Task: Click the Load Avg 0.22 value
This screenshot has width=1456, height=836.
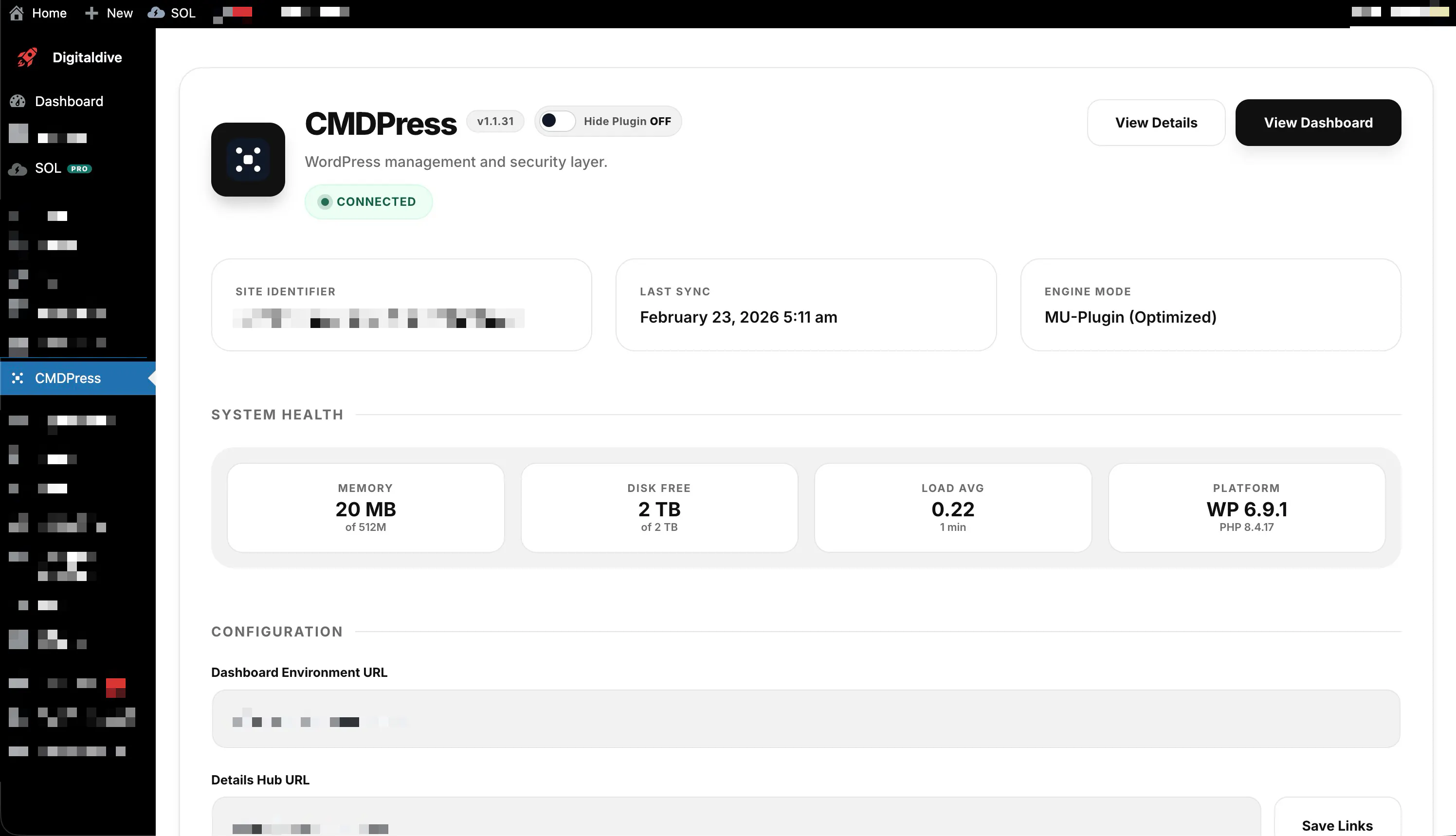Action: pyautogui.click(x=952, y=509)
